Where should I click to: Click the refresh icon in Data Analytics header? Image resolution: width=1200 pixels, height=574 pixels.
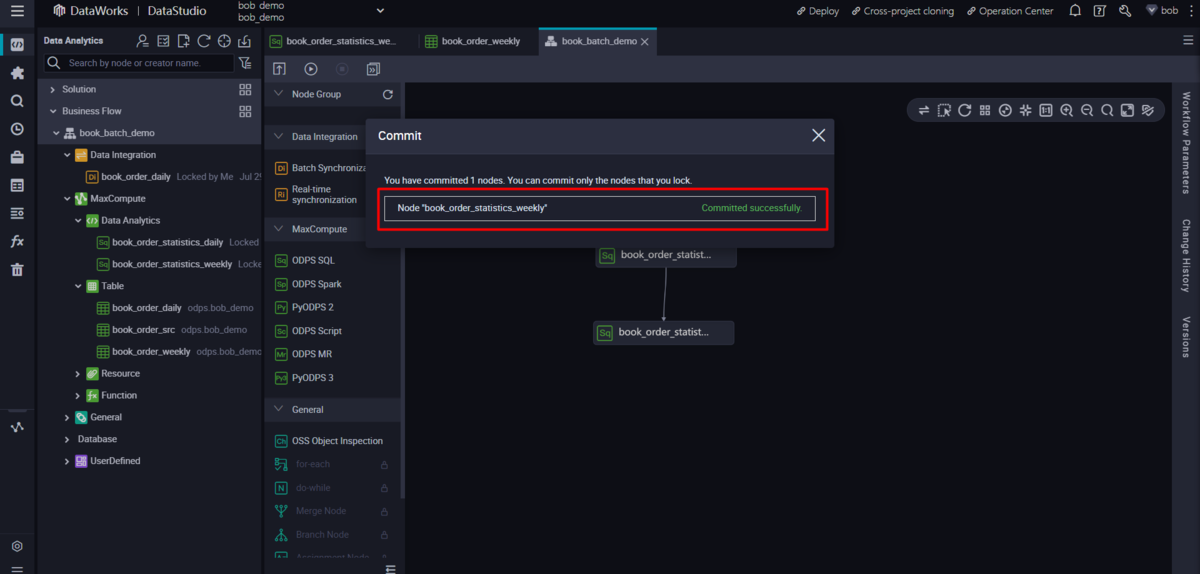[204, 41]
